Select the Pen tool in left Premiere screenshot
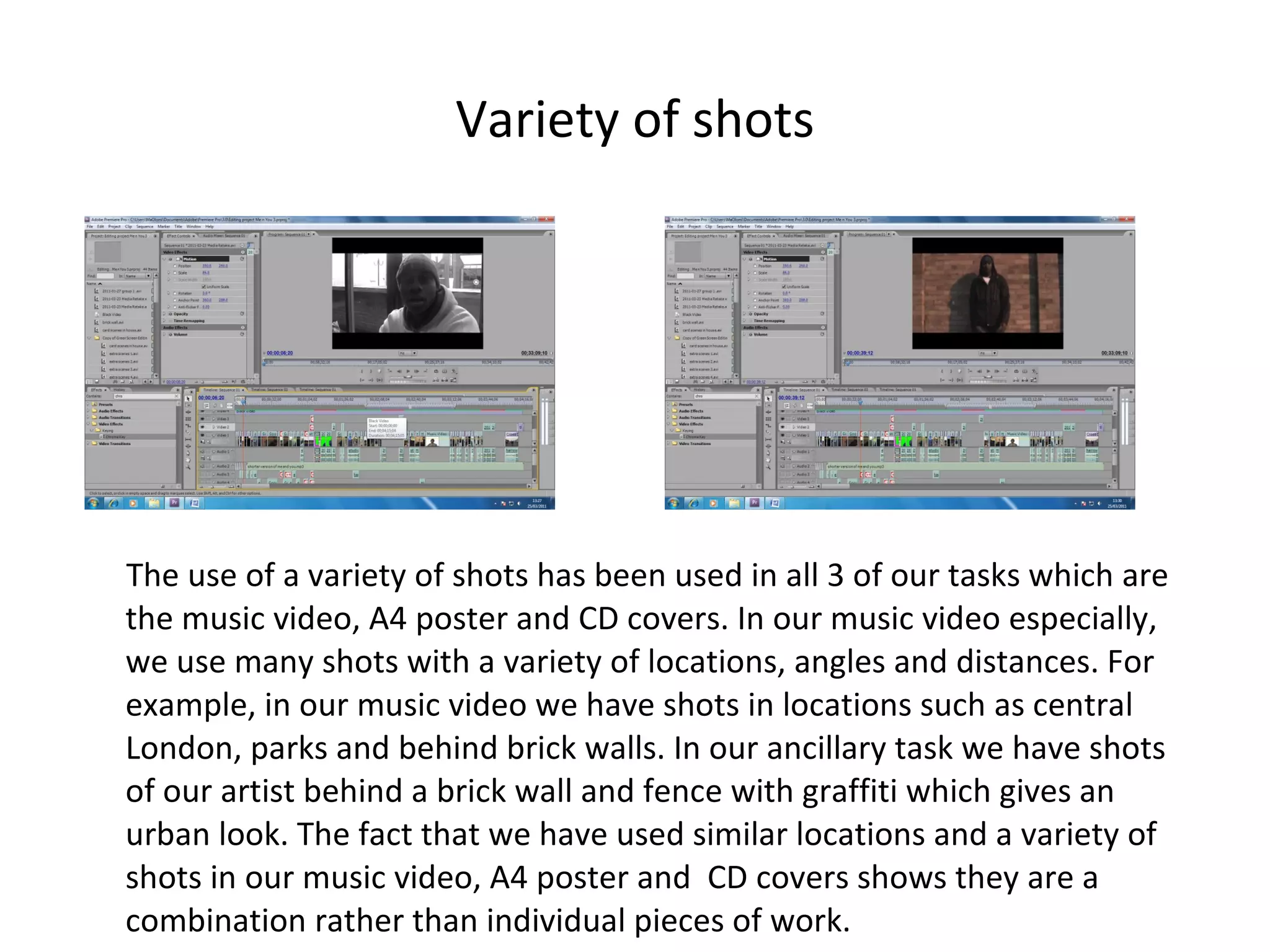Screen dimensions: 1270x952 (188, 453)
